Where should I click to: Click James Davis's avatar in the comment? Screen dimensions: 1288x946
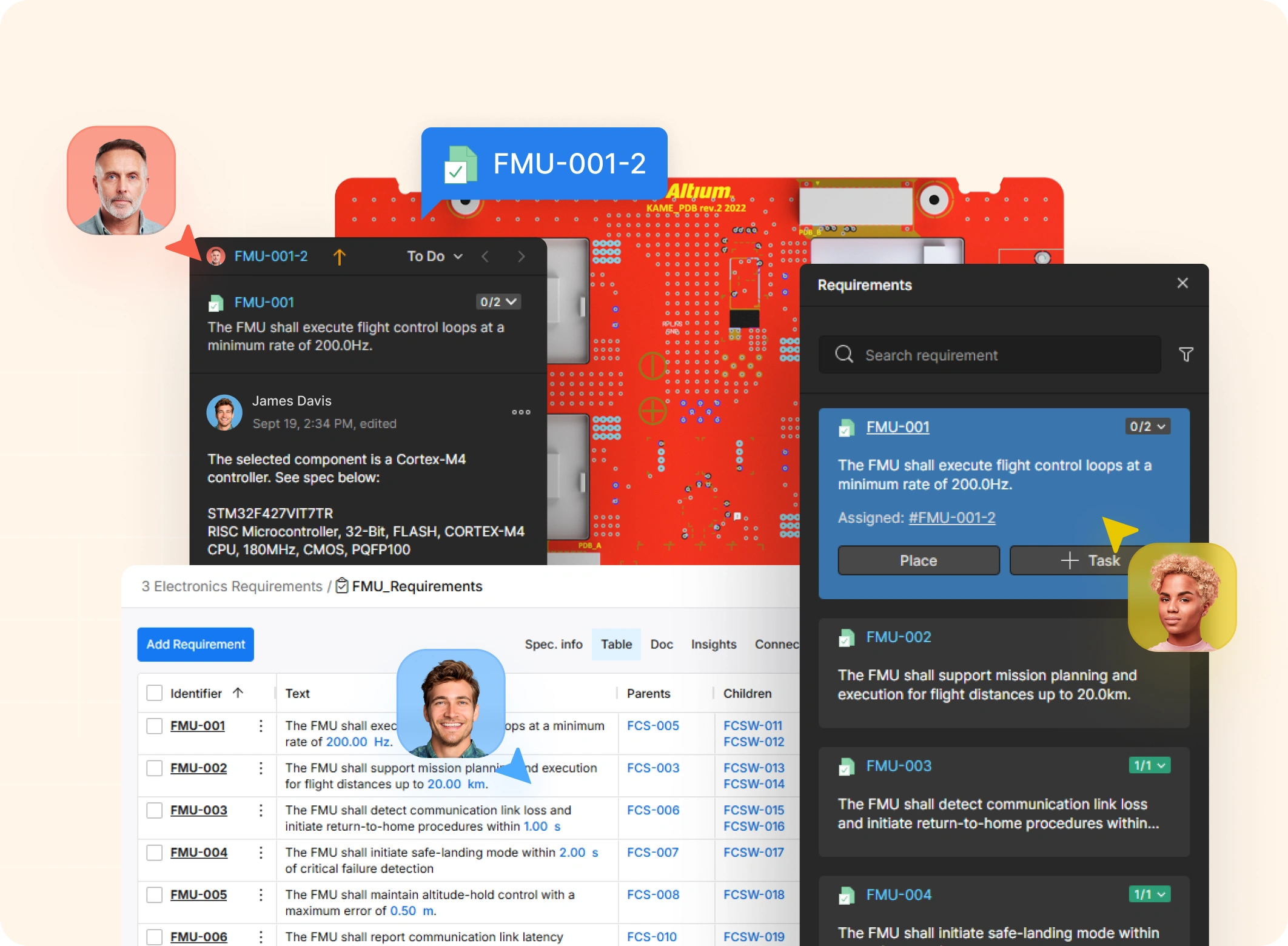(224, 412)
